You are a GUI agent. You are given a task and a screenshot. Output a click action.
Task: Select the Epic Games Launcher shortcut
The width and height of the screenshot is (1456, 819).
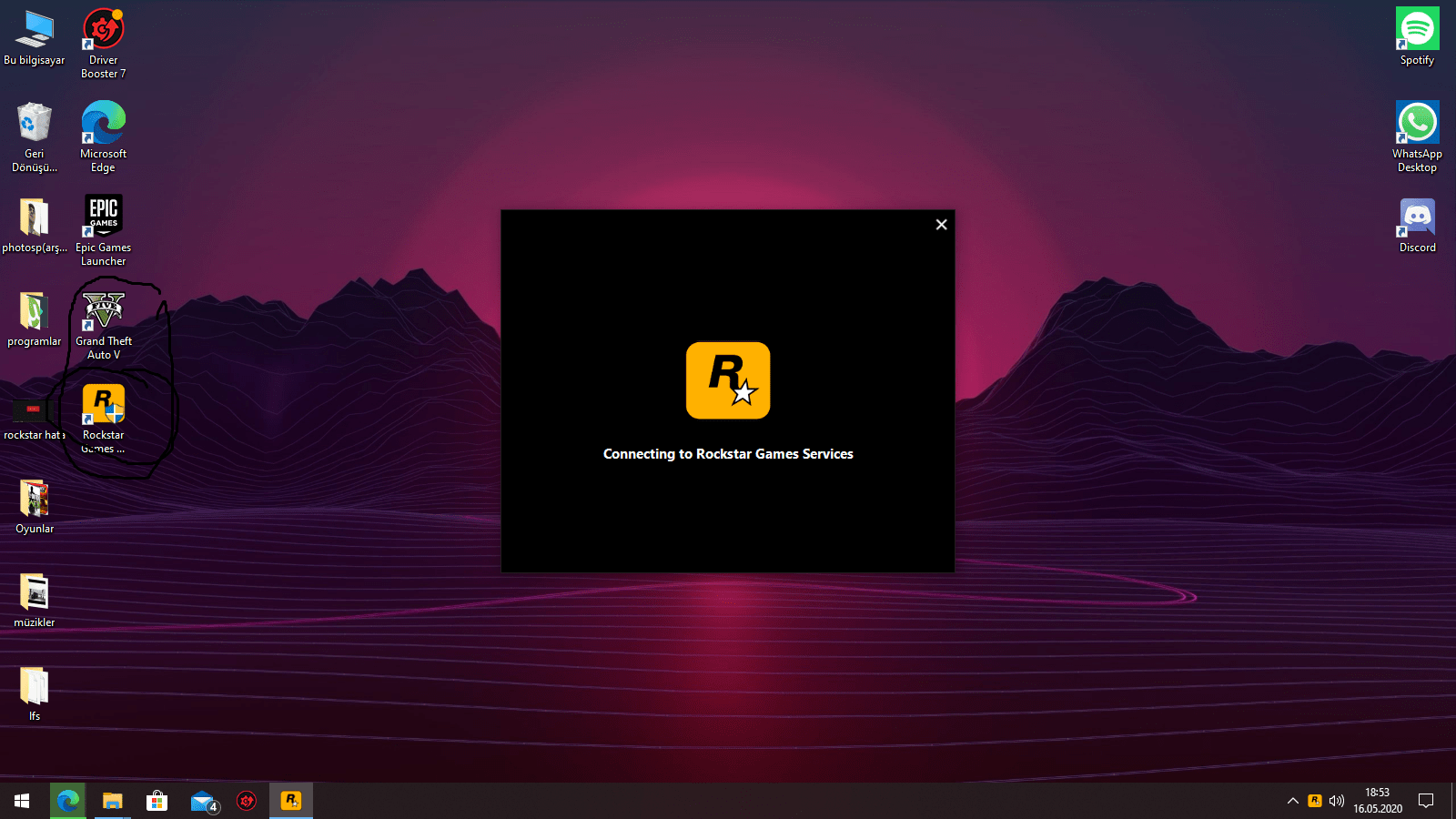coord(104,231)
